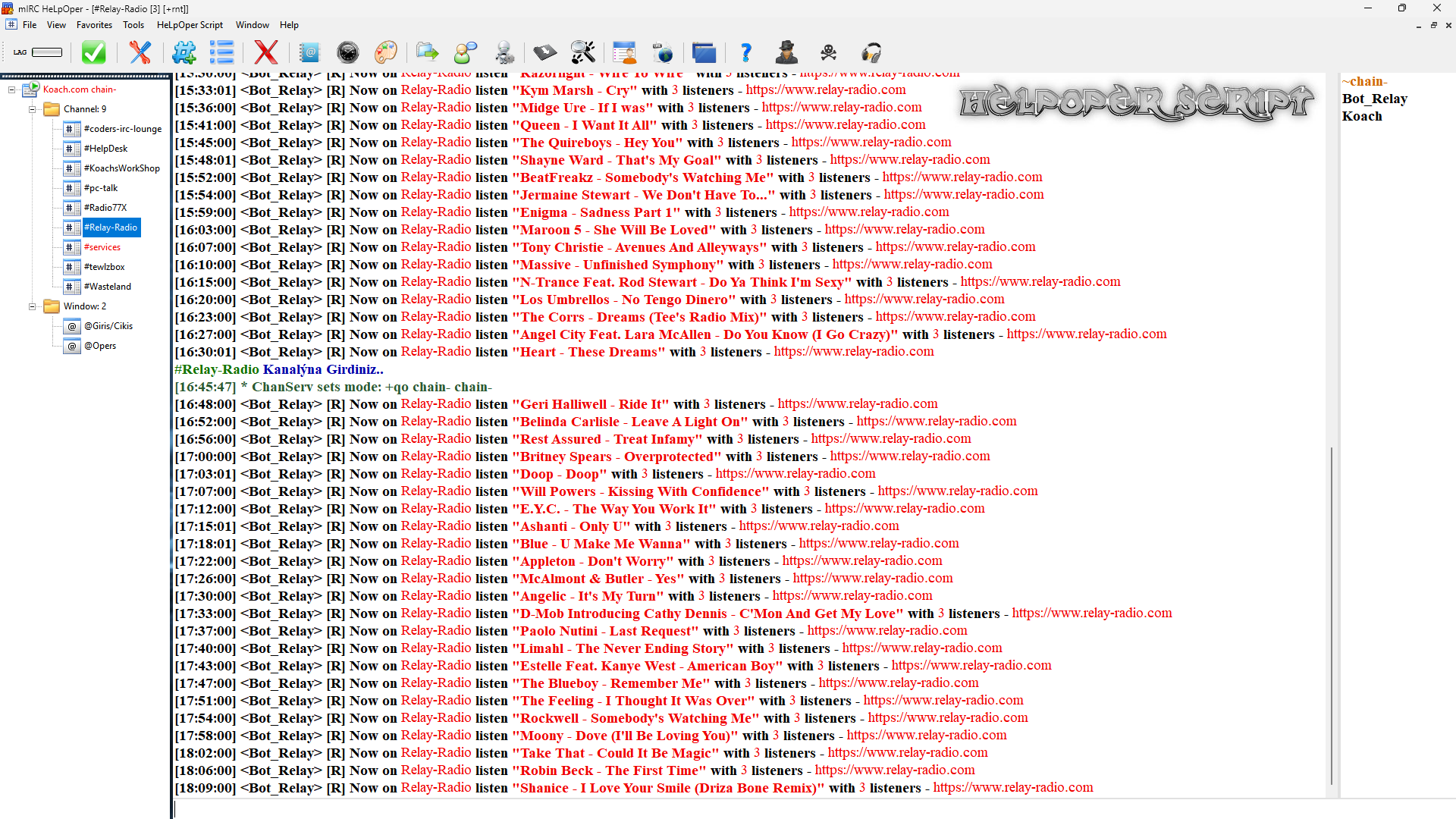1456x819 pixels.
Task: Open relay-radio.com link at 18:09:00
Action: (1013, 788)
